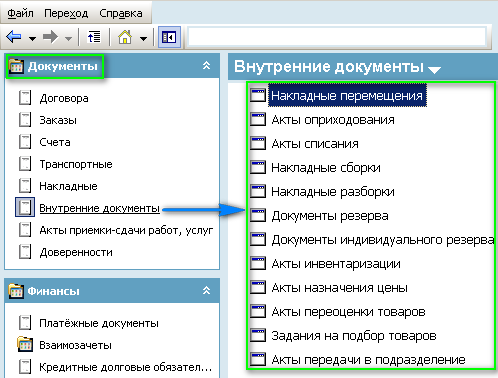Click the icon beside Кредитные долговые обязател...
The height and width of the screenshot is (378, 498).
point(25,366)
